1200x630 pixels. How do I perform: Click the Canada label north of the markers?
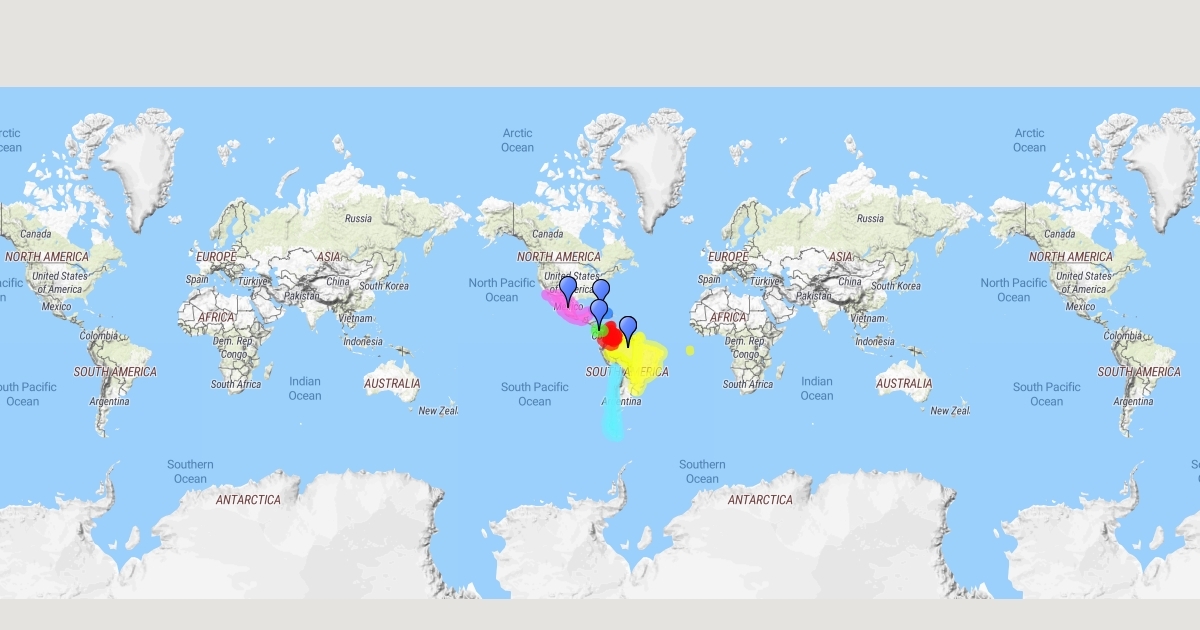[547, 234]
